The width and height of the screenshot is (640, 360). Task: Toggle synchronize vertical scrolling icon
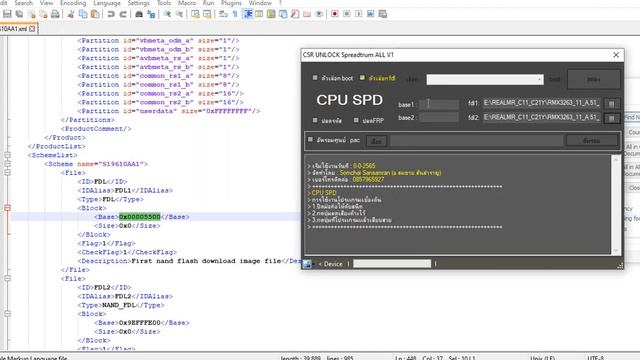pos(195,14)
